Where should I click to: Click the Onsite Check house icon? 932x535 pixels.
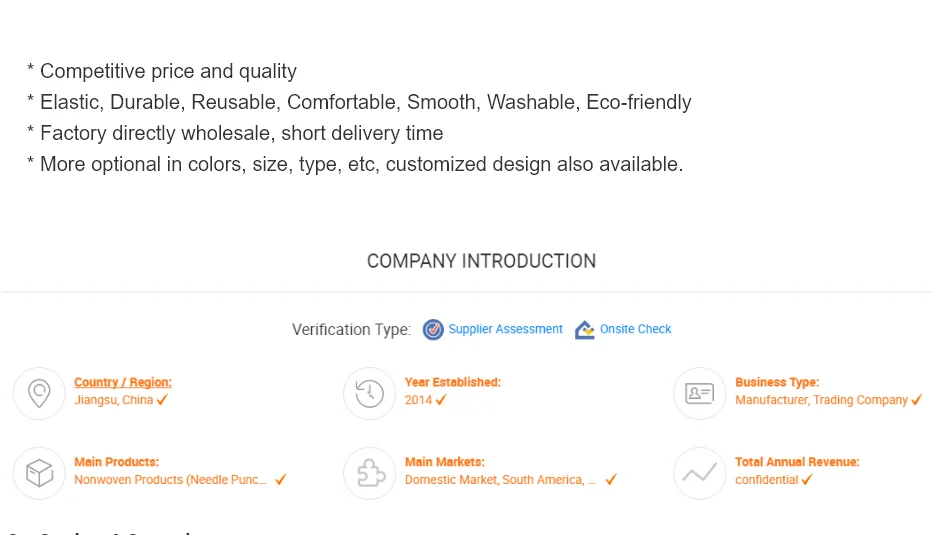(x=584, y=329)
